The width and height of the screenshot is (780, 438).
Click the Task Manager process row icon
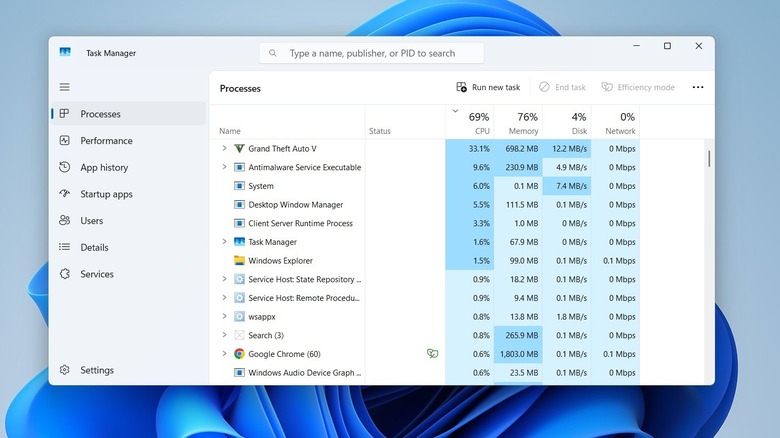[239, 242]
